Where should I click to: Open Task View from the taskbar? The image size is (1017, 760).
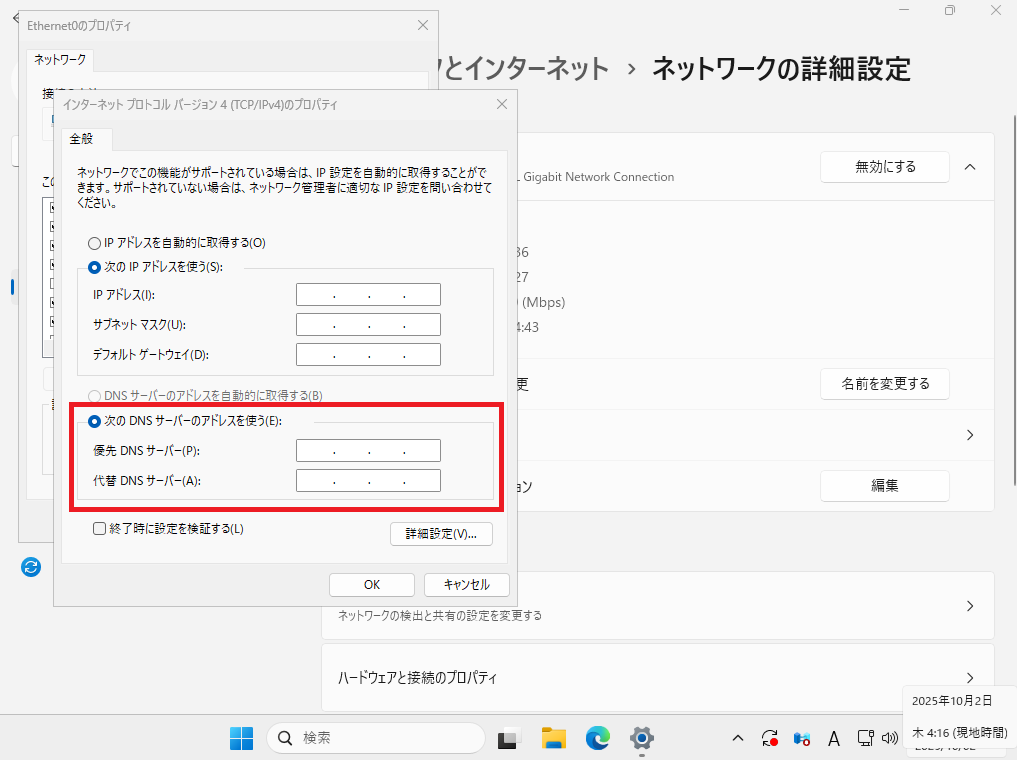pyautogui.click(x=510, y=739)
